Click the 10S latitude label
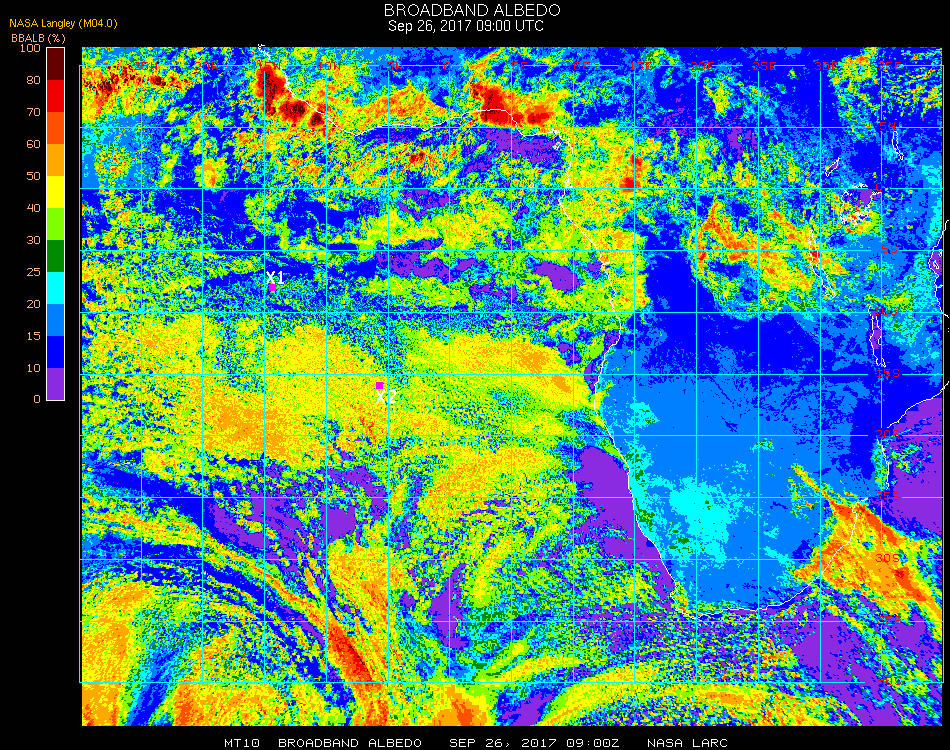The image size is (950, 750). tap(886, 311)
